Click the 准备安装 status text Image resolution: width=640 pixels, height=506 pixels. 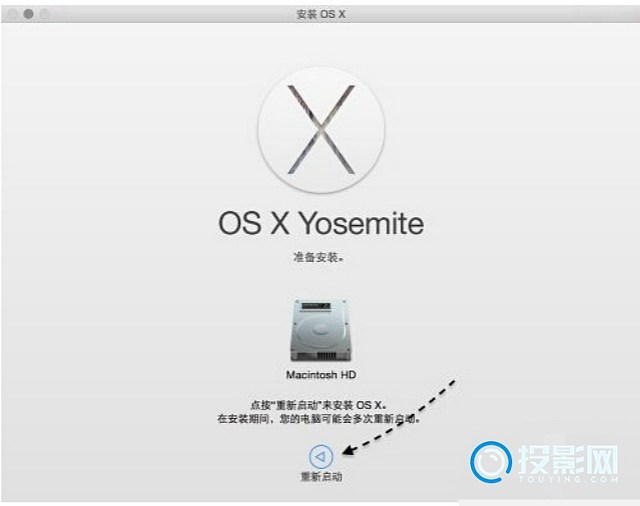(x=319, y=257)
